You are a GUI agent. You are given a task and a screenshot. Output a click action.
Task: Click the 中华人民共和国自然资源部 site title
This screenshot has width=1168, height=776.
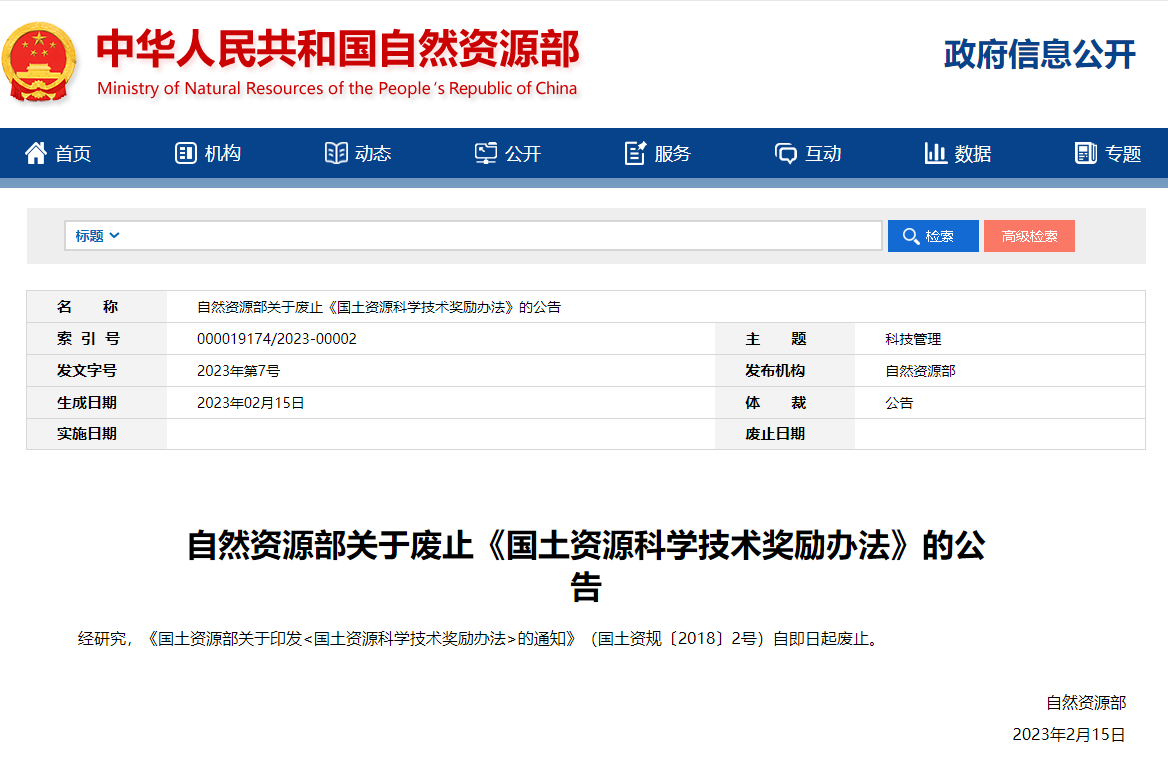point(337,50)
